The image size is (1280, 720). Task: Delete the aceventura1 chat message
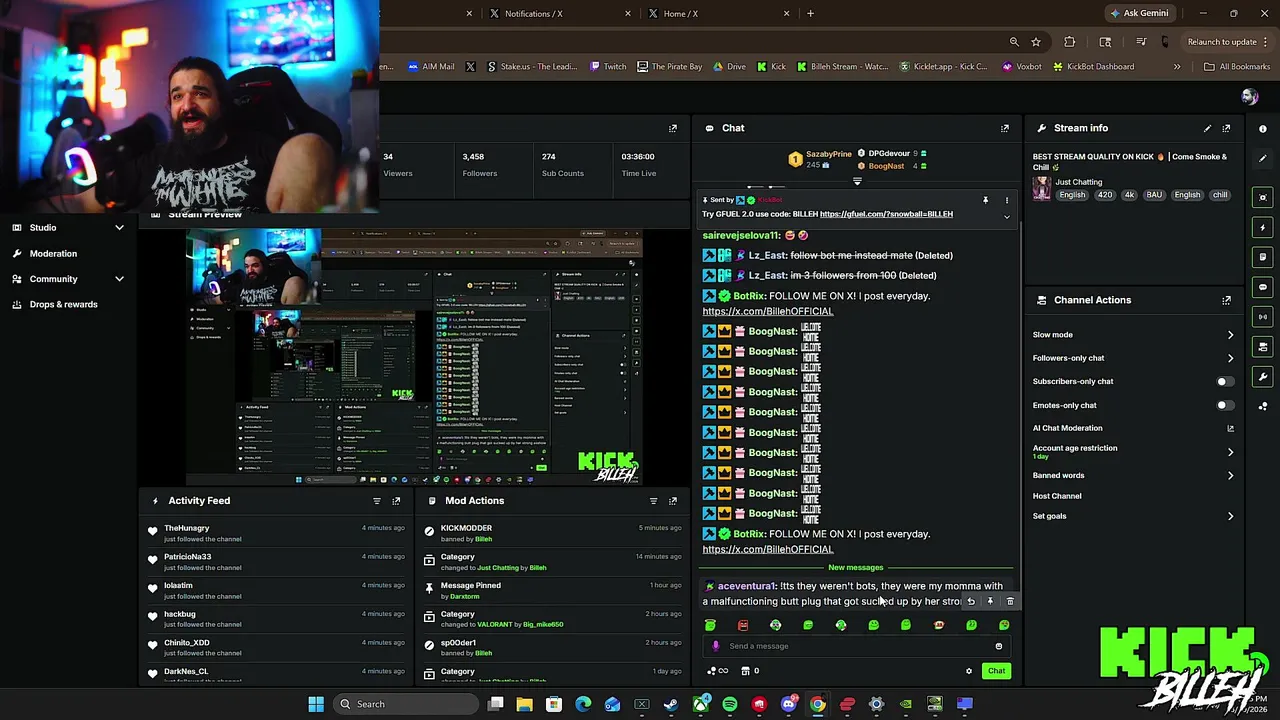1010,601
